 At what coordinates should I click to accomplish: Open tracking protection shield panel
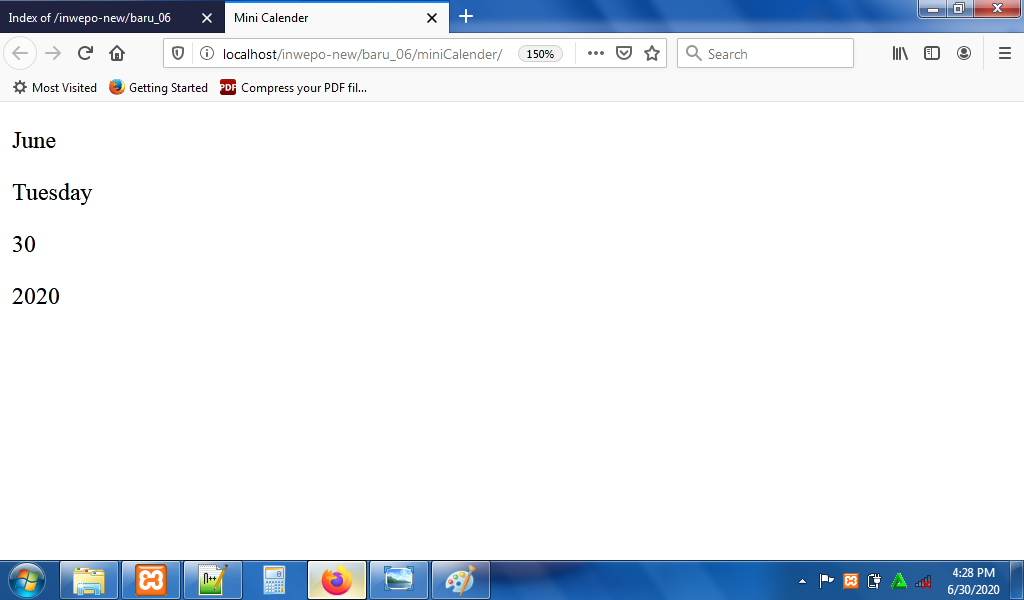[x=180, y=54]
